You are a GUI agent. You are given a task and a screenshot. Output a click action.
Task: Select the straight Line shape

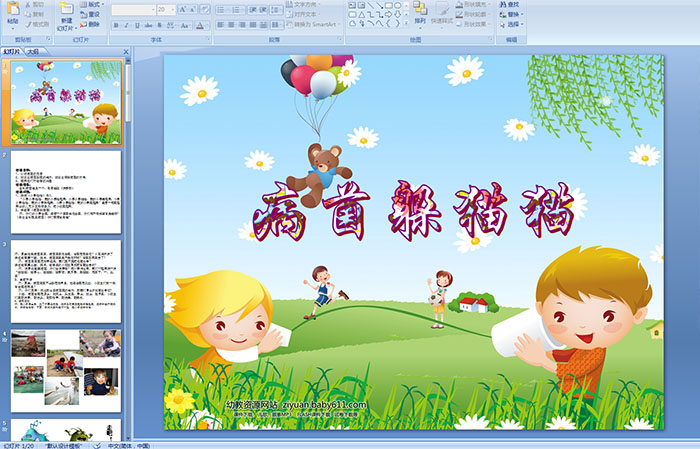tap(370, 5)
